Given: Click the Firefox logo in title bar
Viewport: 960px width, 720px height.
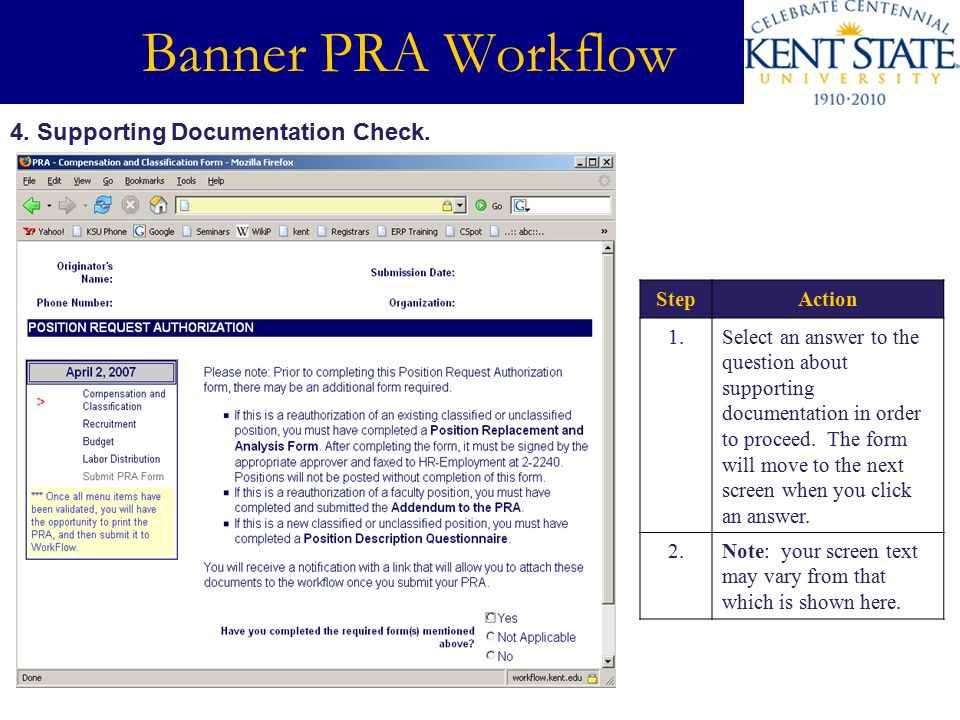Looking at the screenshot, I should coord(25,162).
